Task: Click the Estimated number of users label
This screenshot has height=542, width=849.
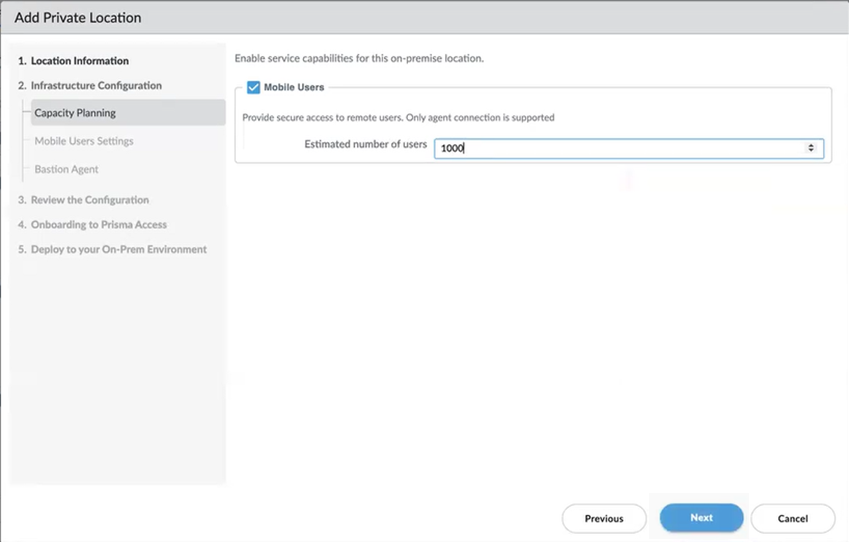Action: [x=365, y=145]
